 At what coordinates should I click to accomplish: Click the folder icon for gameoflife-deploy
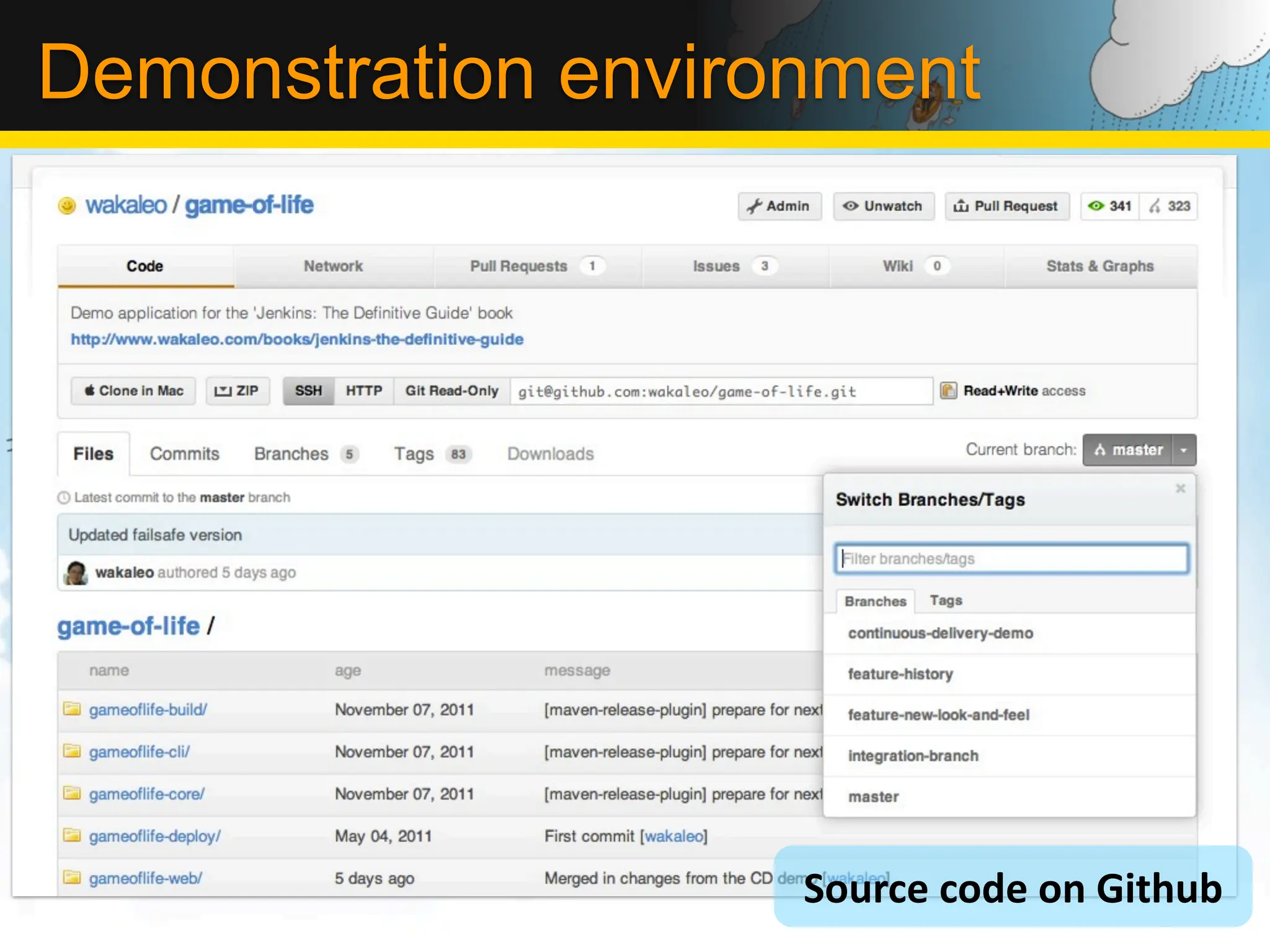coord(72,835)
